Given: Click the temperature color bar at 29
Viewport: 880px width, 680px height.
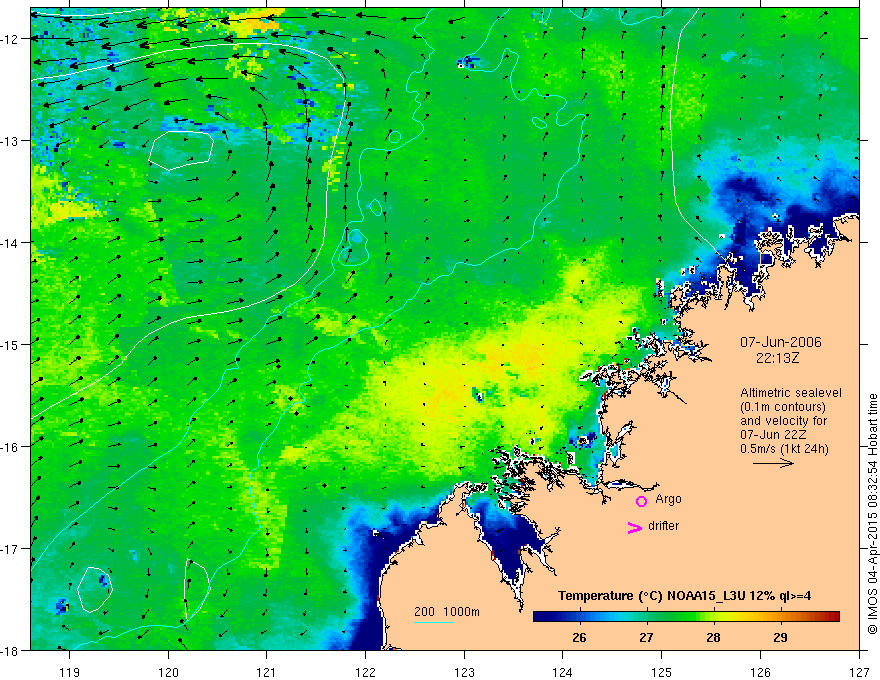Looking at the screenshot, I should tap(780, 617).
